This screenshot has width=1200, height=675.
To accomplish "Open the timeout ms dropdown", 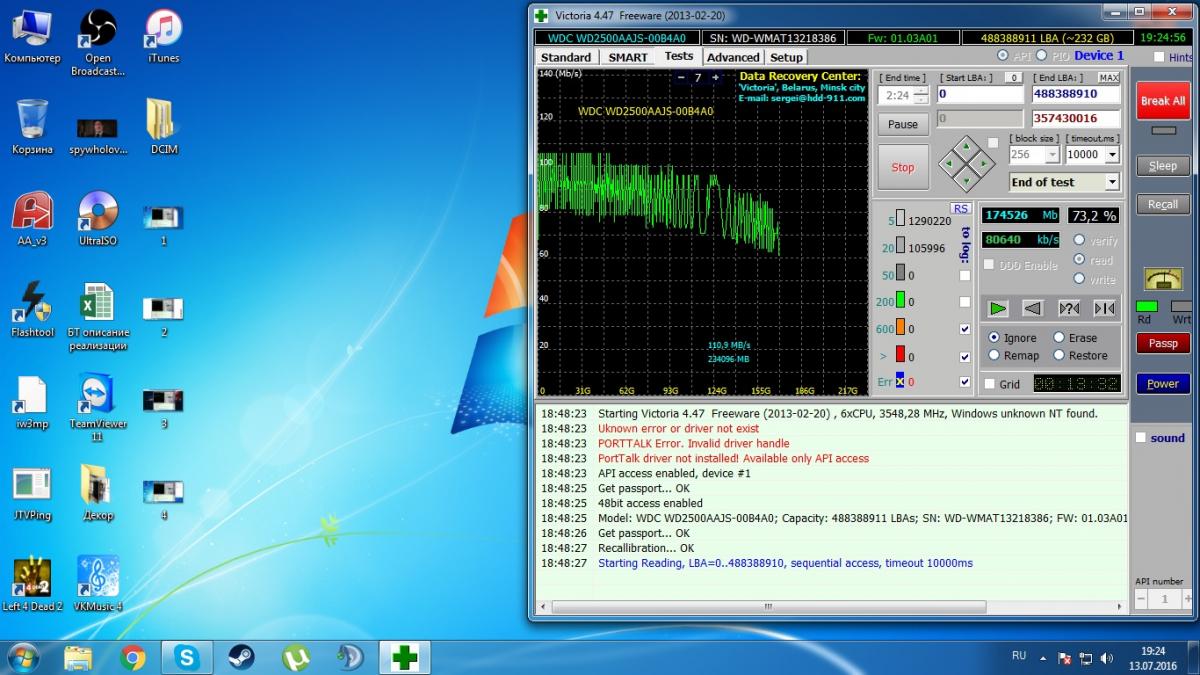I will (1112, 155).
